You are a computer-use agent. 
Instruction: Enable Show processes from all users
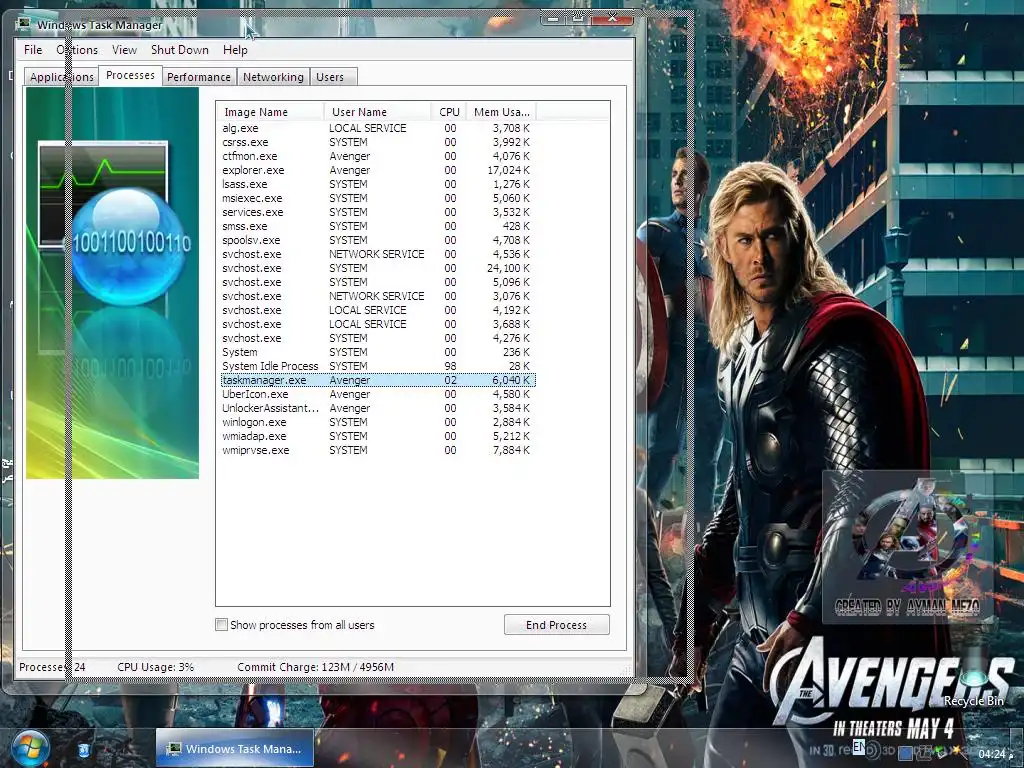point(221,624)
